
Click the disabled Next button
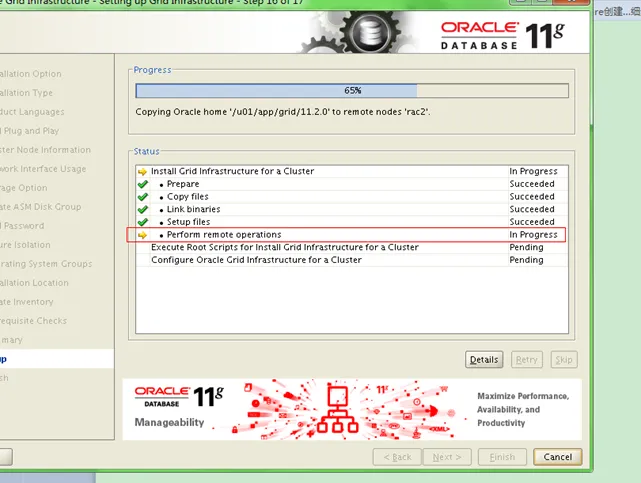coord(447,457)
